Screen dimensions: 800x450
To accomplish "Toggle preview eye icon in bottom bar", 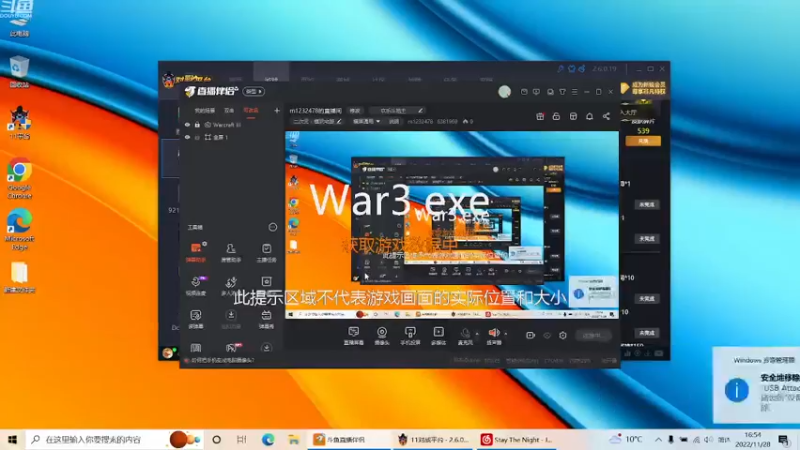I will click(x=547, y=335).
